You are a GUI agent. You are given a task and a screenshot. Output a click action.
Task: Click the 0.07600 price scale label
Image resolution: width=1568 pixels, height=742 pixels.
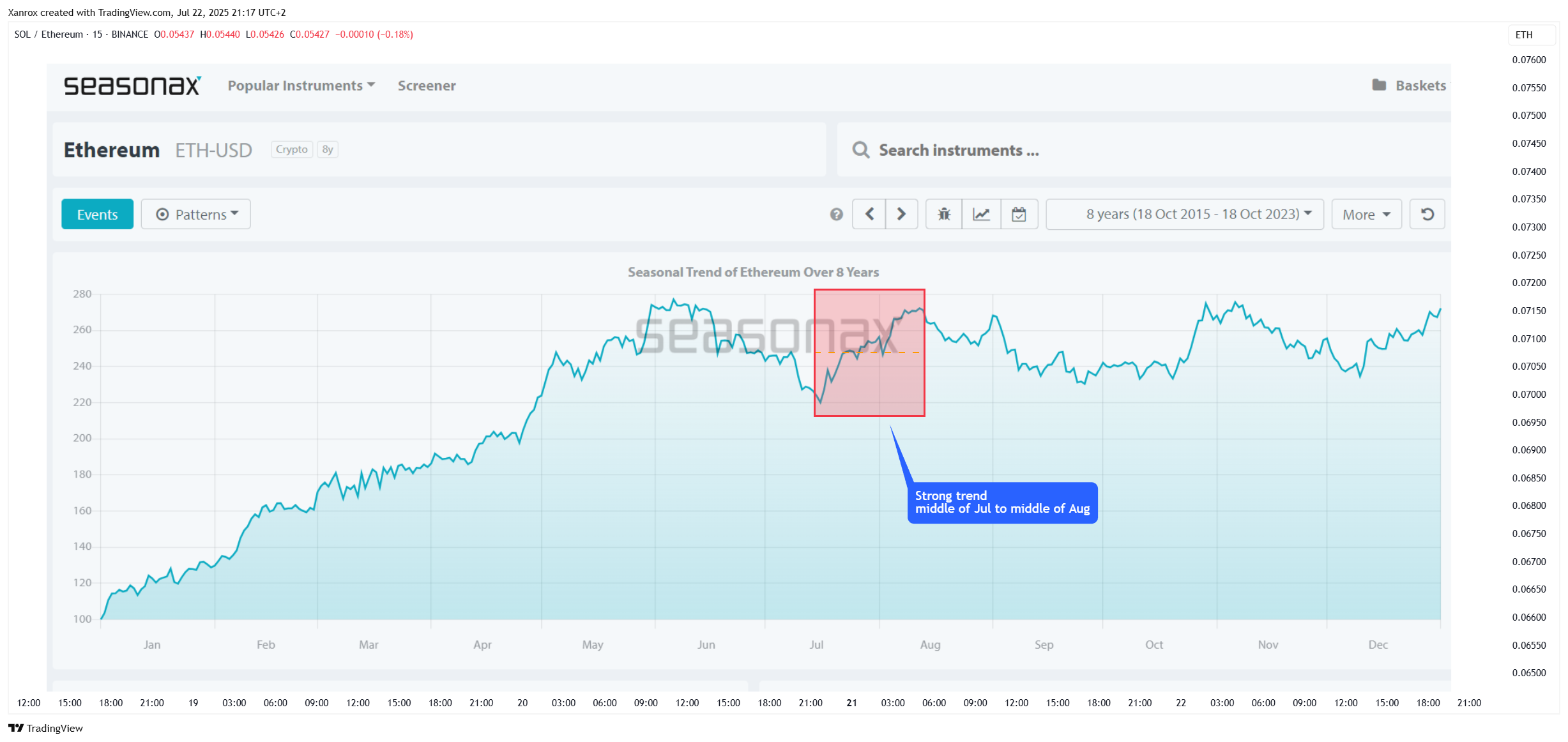click(1528, 60)
